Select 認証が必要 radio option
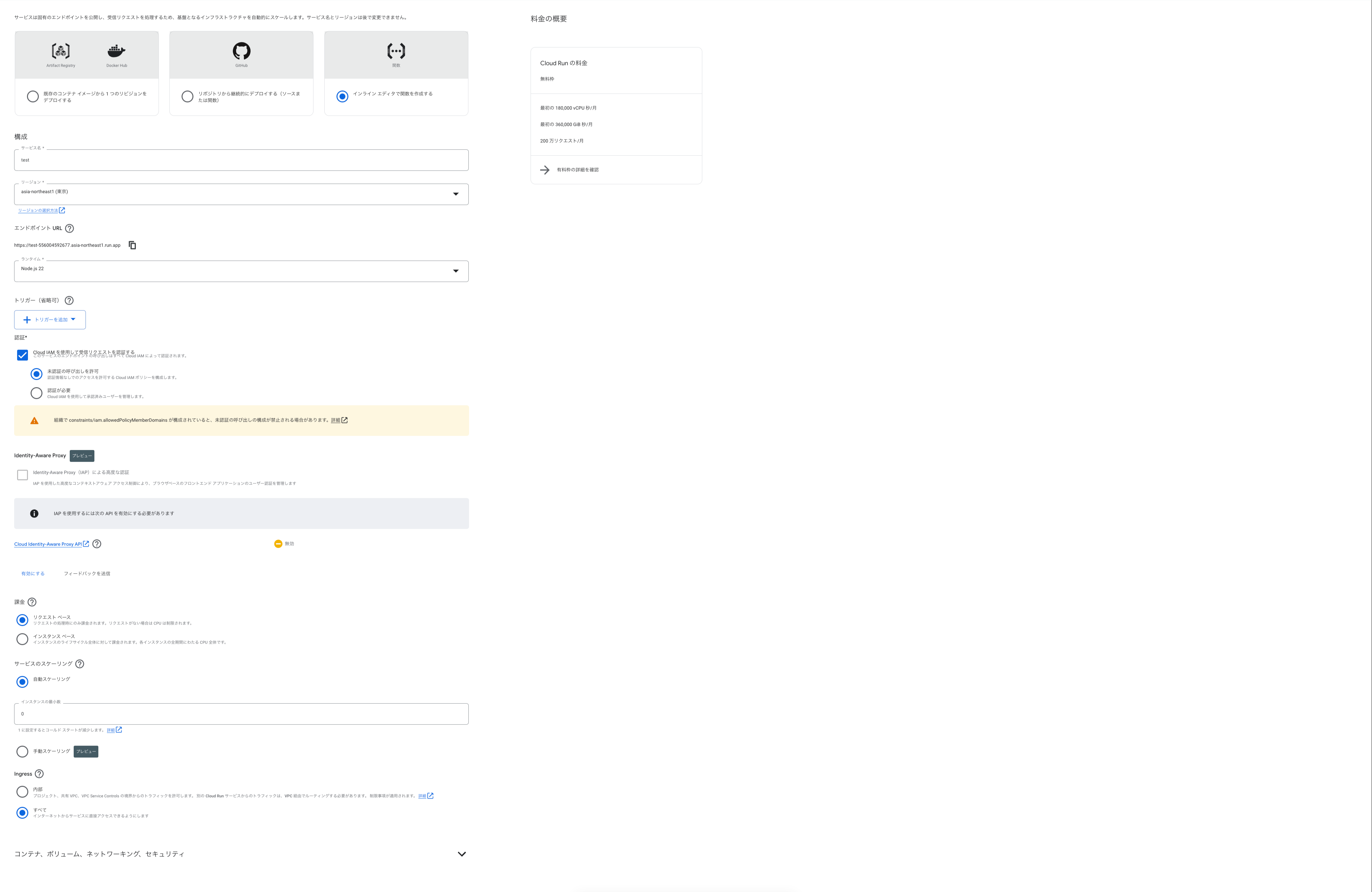Viewport: 1372px width, 892px height. click(x=36, y=393)
